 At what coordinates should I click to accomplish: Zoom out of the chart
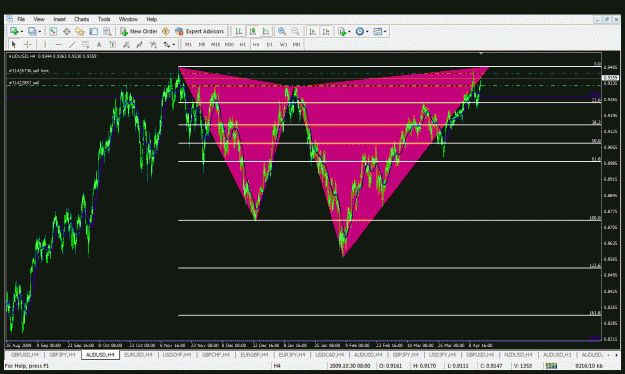coord(295,31)
